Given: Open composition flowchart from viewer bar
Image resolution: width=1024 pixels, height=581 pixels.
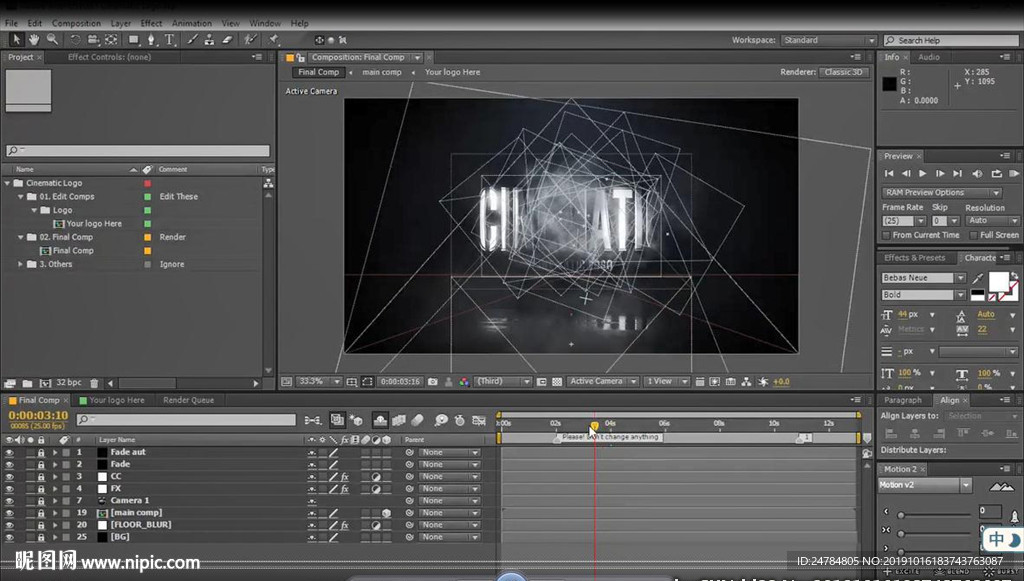Looking at the screenshot, I should (746, 382).
